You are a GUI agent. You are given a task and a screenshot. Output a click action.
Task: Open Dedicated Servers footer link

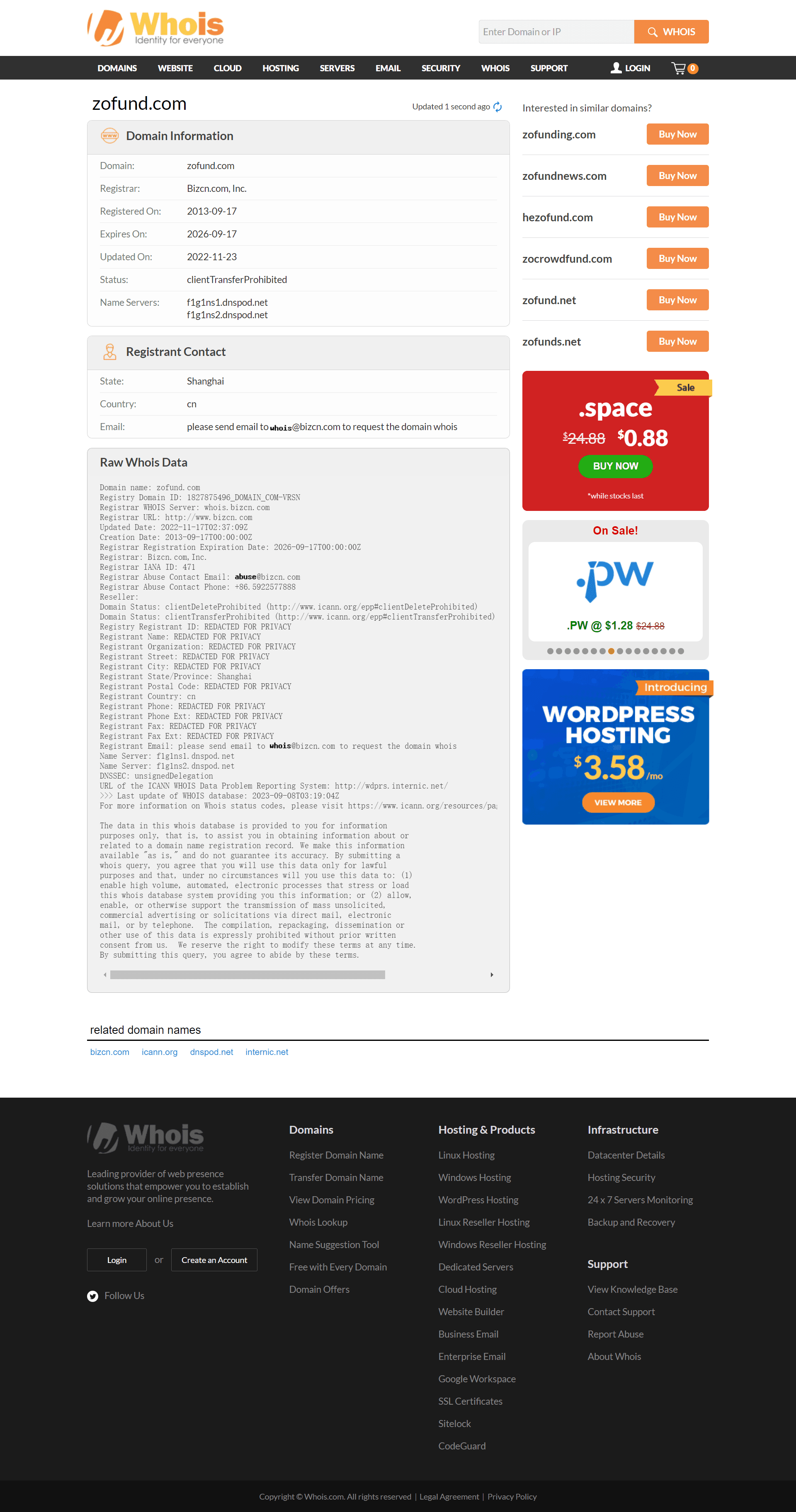475,1267
